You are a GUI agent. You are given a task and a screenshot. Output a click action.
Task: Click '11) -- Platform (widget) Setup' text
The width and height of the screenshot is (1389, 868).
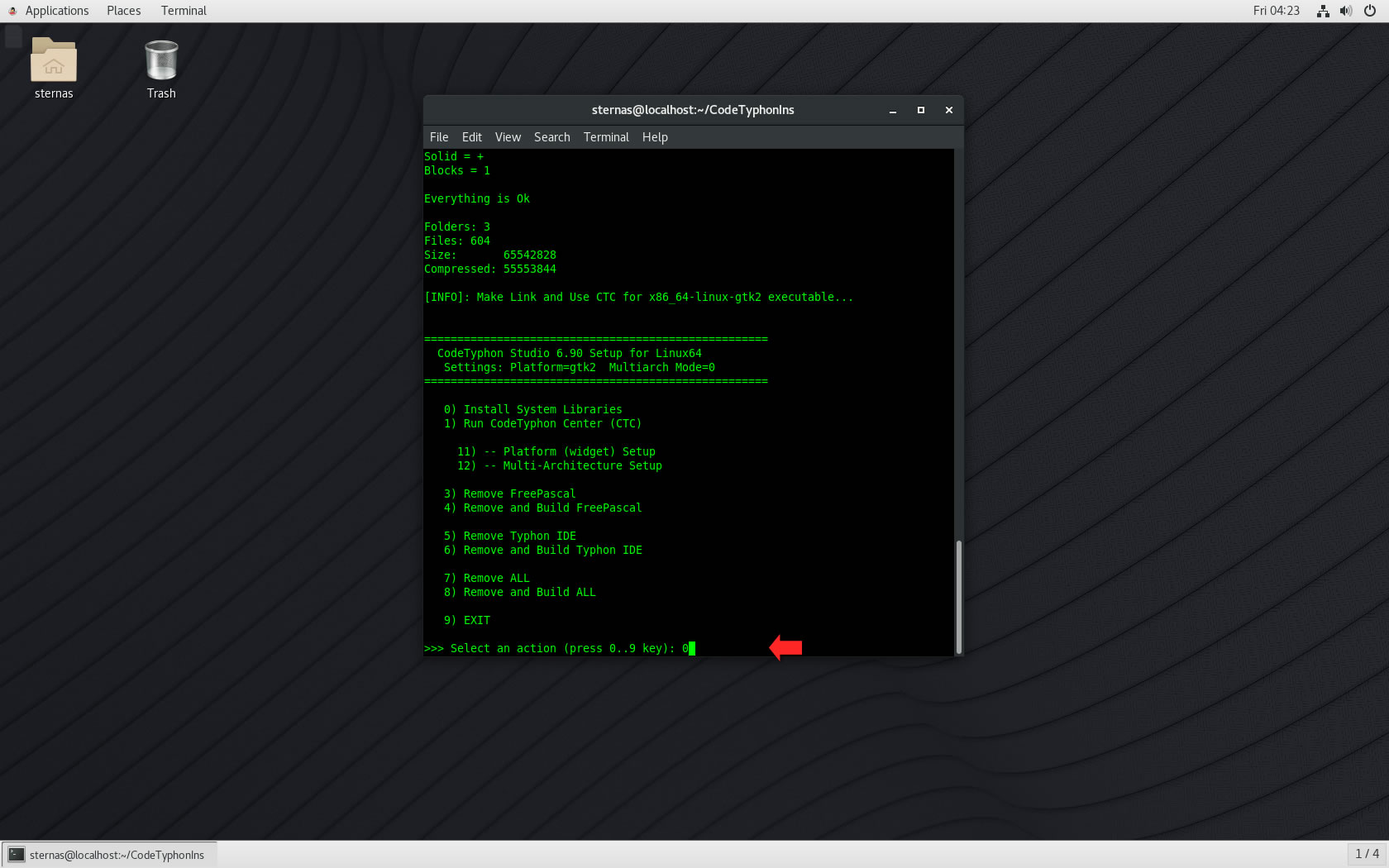pos(556,451)
